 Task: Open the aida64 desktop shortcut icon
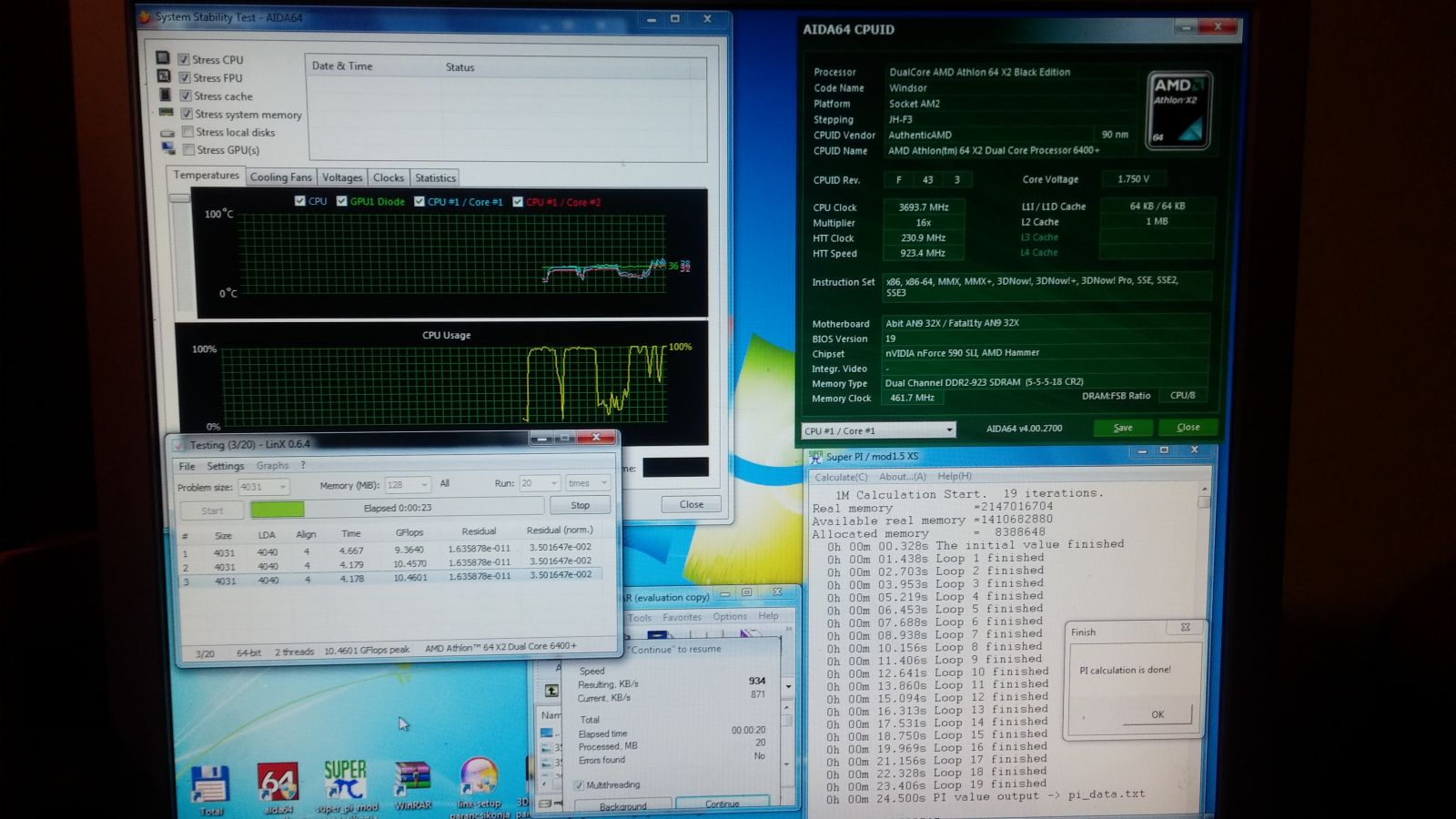click(278, 782)
